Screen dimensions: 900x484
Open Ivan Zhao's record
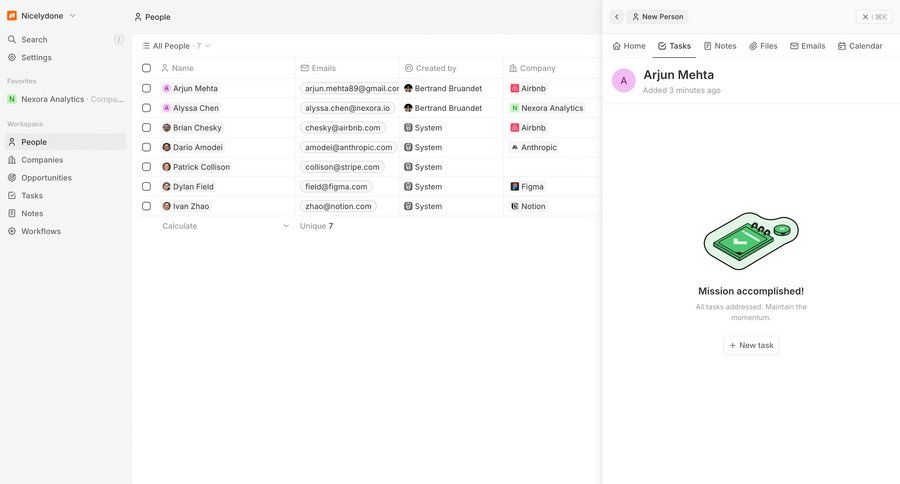(x=186, y=206)
